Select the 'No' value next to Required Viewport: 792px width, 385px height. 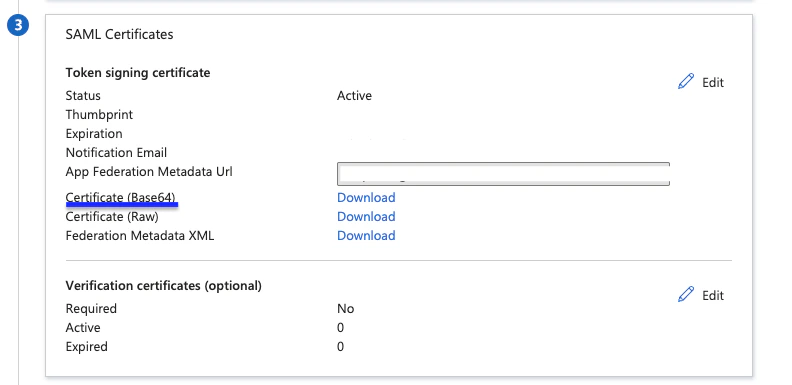coord(345,309)
